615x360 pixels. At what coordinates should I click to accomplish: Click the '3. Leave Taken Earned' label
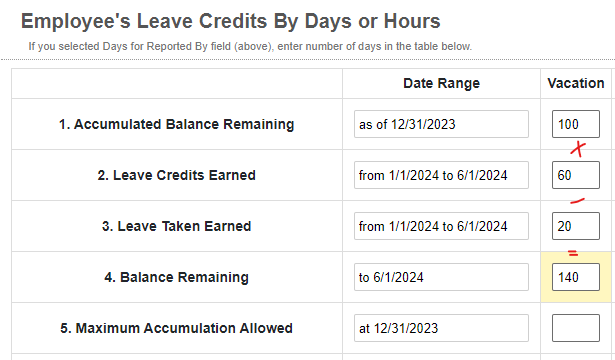(x=176, y=226)
